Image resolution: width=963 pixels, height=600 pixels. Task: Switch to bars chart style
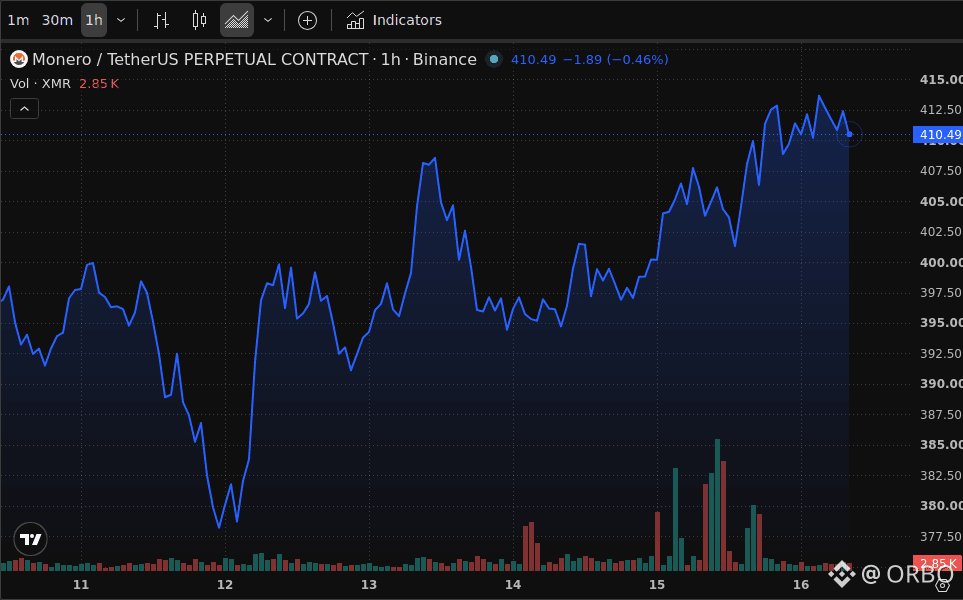(x=161, y=20)
